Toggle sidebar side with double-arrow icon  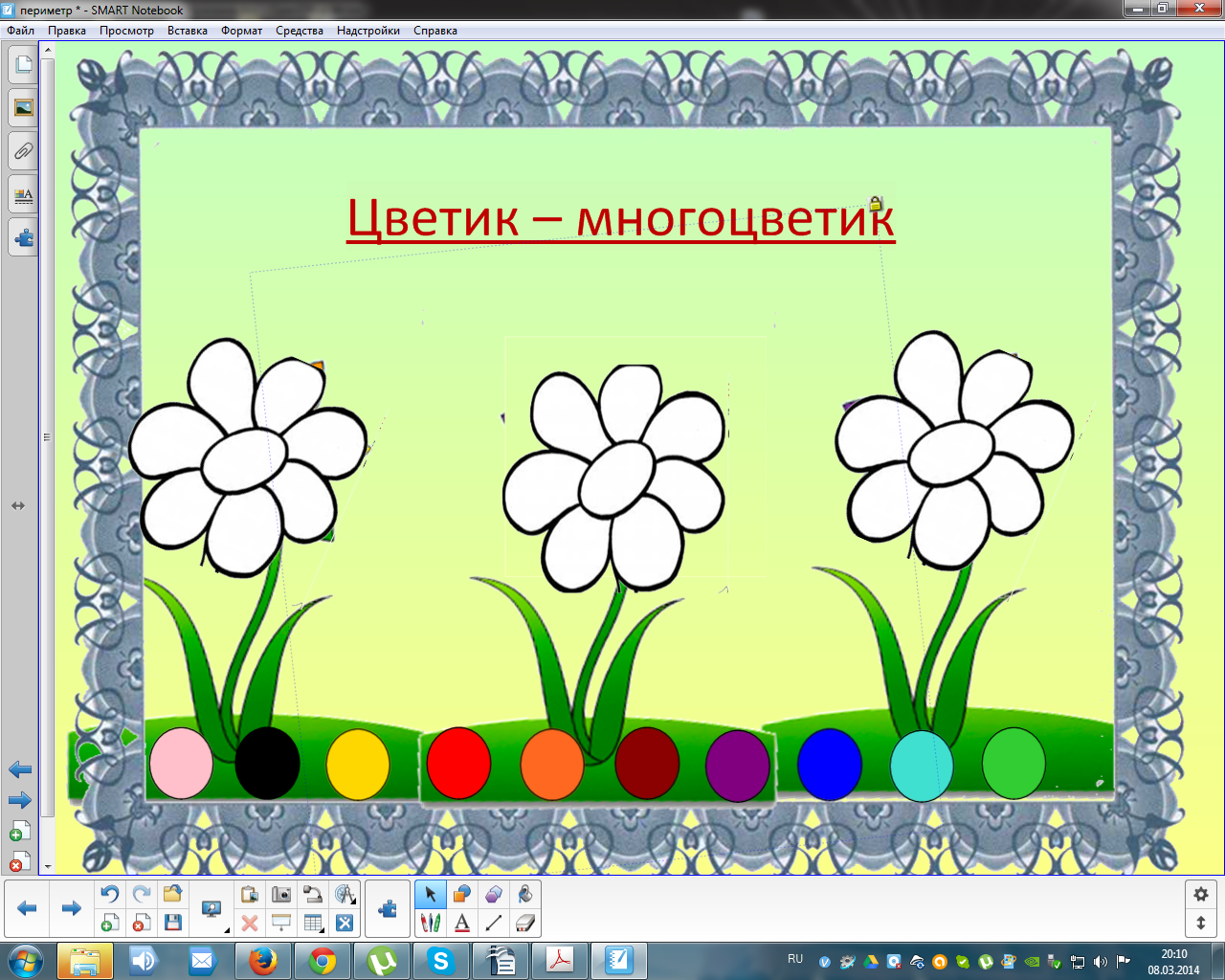[x=18, y=505]
